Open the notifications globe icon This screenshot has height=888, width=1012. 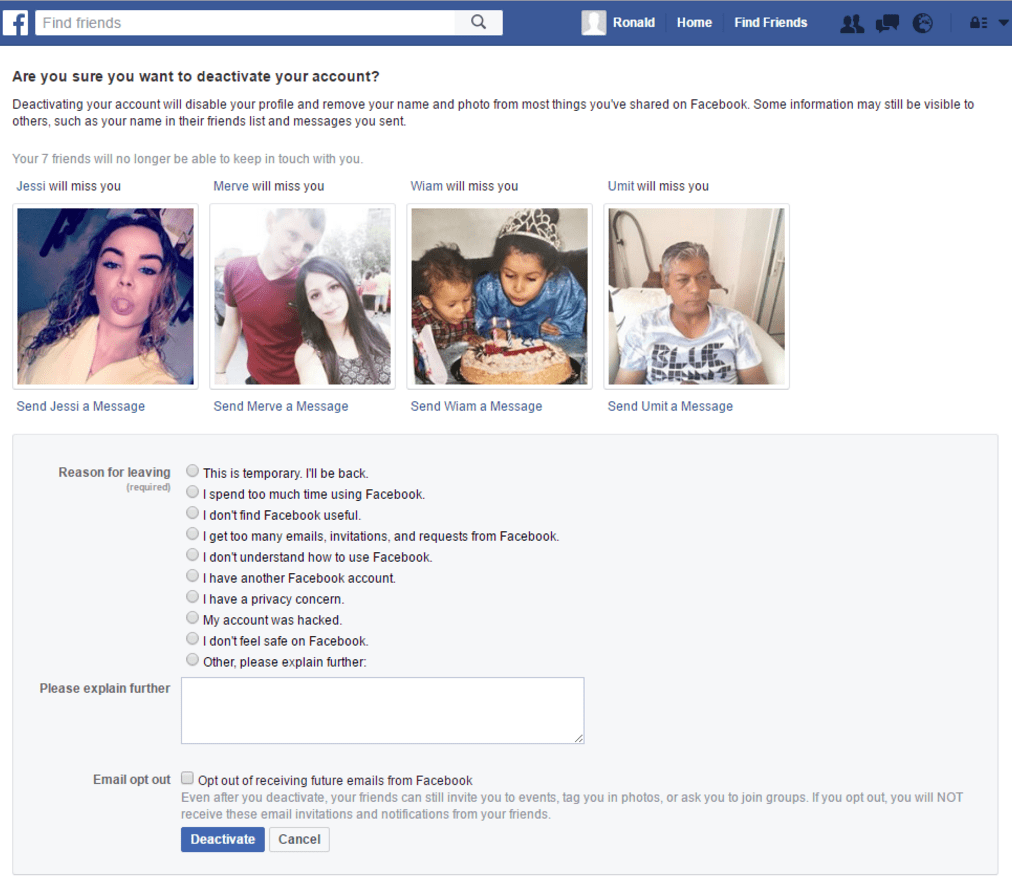point(922,23)
